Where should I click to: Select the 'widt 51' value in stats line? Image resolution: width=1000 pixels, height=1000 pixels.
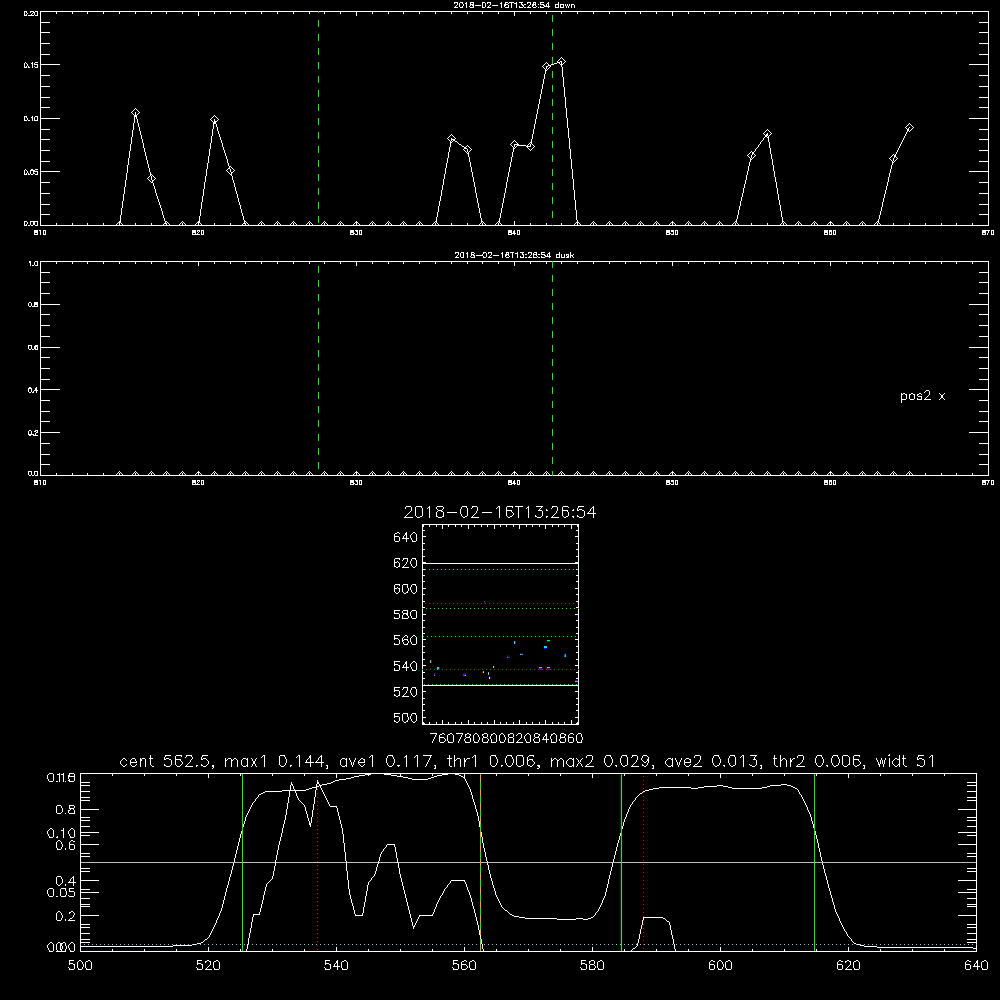(x=906, y=761)
